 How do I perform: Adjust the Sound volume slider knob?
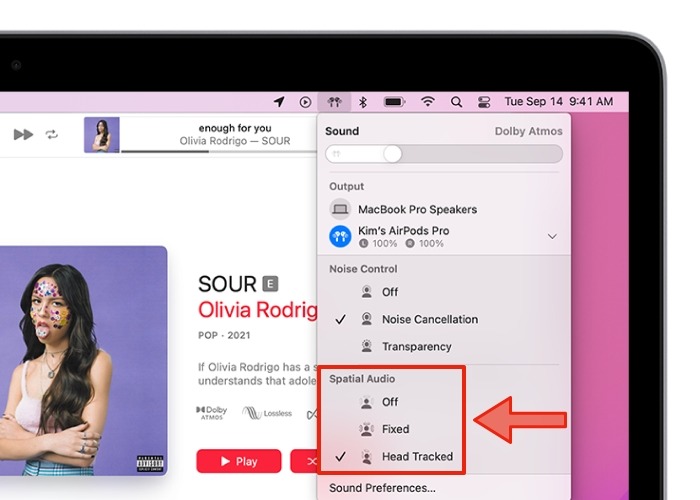pos(392,154)
